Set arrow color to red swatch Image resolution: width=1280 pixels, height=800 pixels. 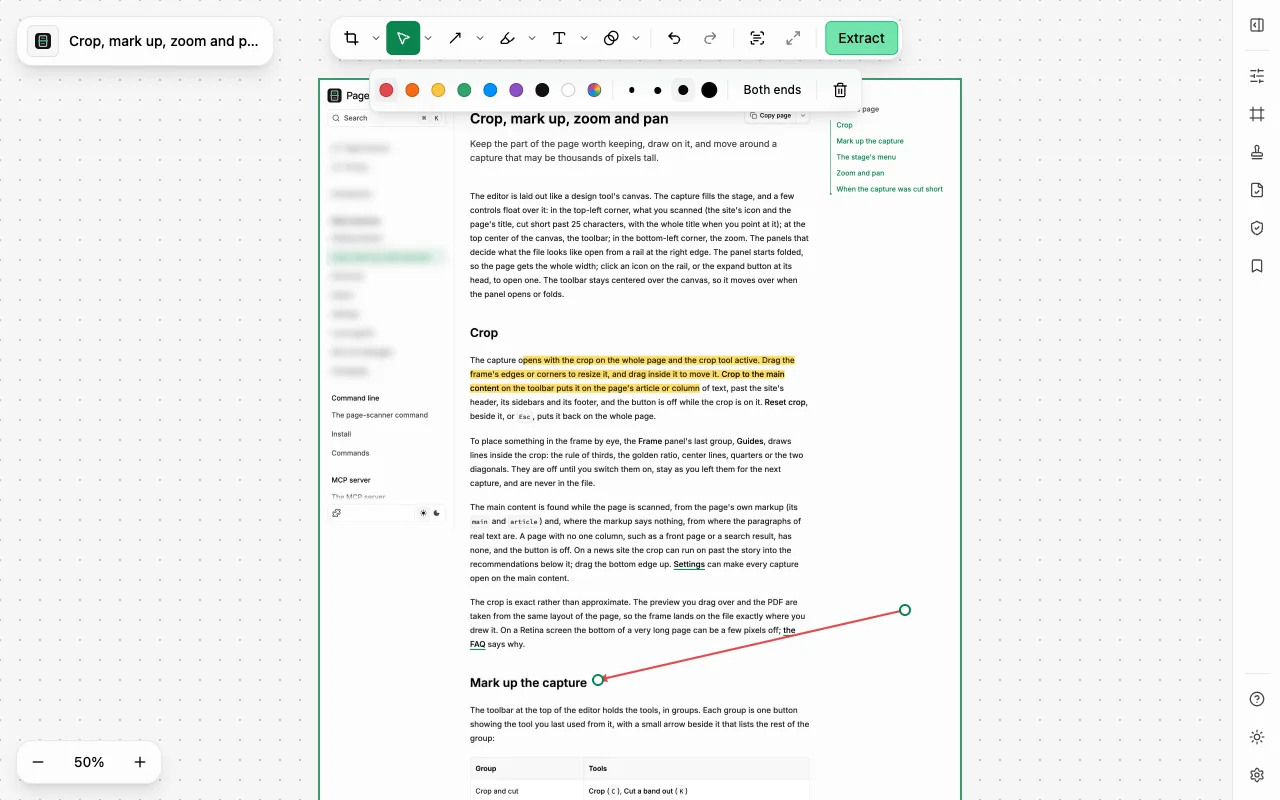tap(386, 90)
